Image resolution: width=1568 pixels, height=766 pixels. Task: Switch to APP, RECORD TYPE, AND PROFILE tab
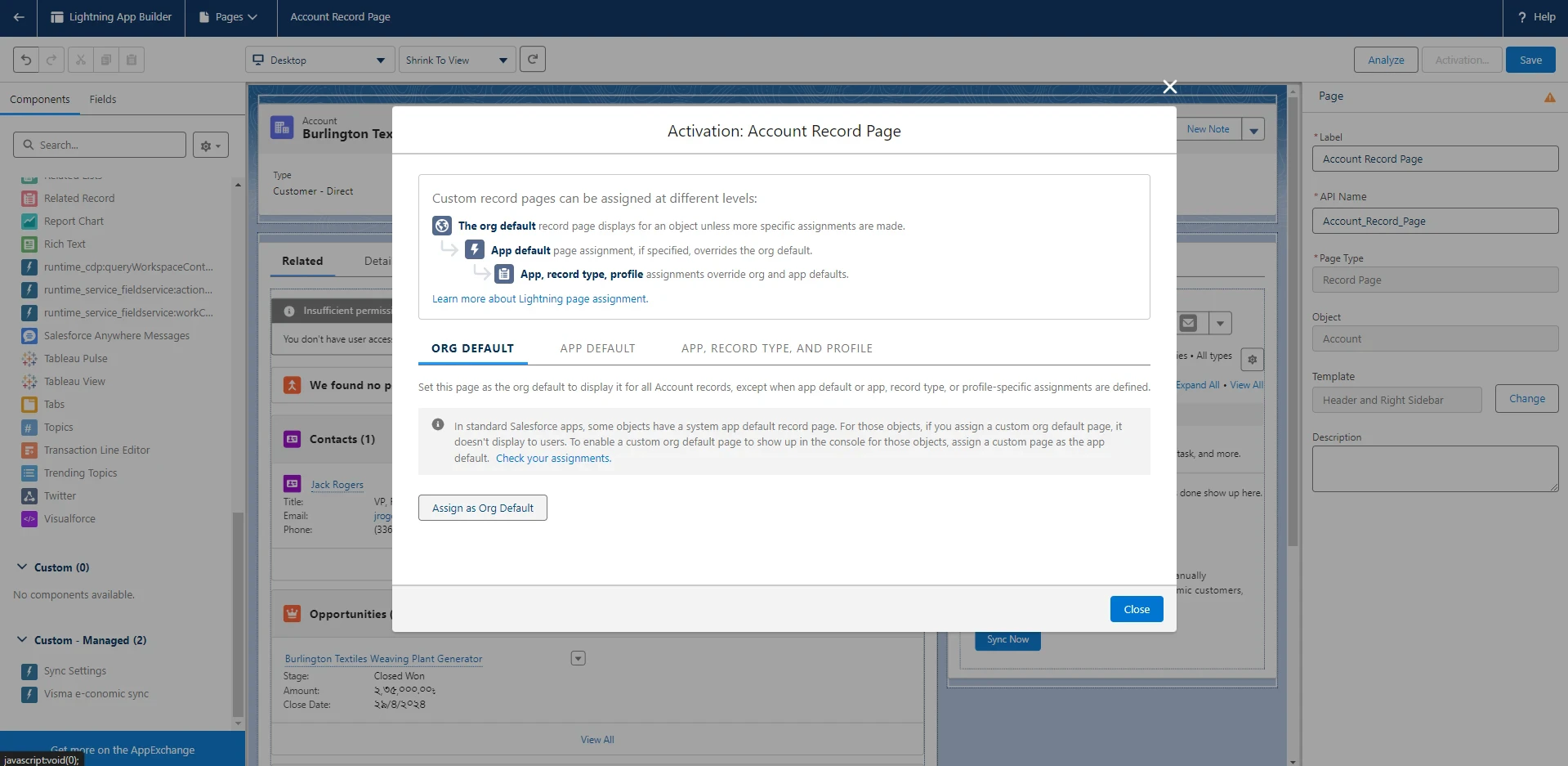click(x=777, y=348)
